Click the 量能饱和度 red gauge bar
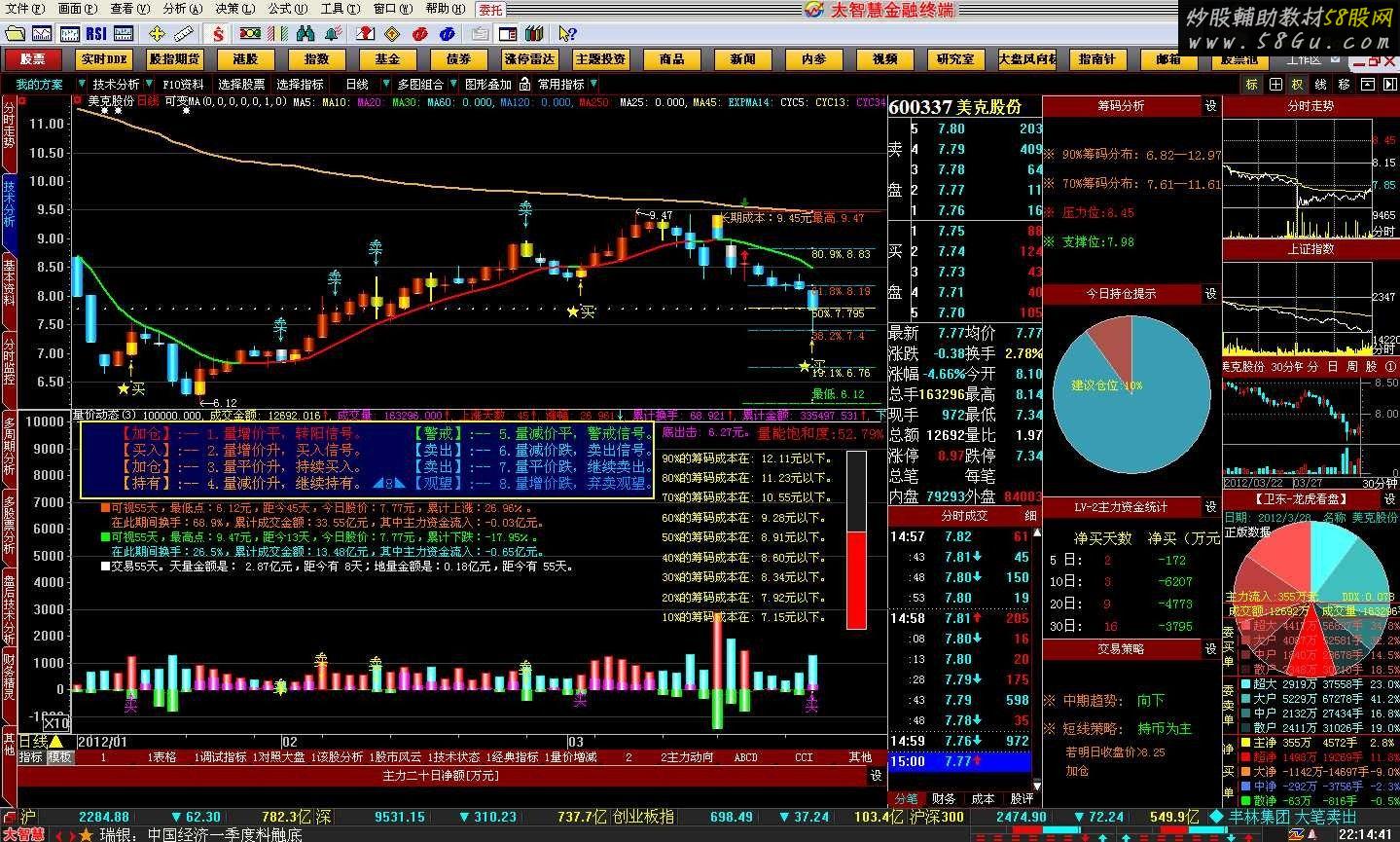This screenshot has width=1400, height=842. point(856,540)
